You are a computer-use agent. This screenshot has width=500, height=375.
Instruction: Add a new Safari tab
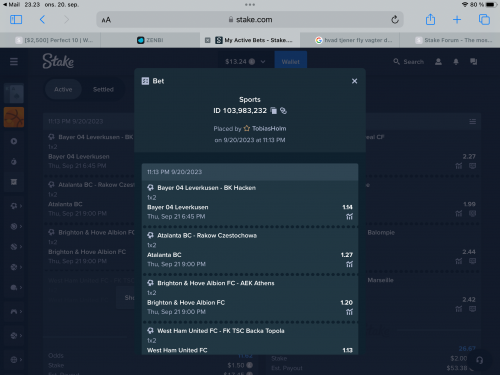[457, 20]
